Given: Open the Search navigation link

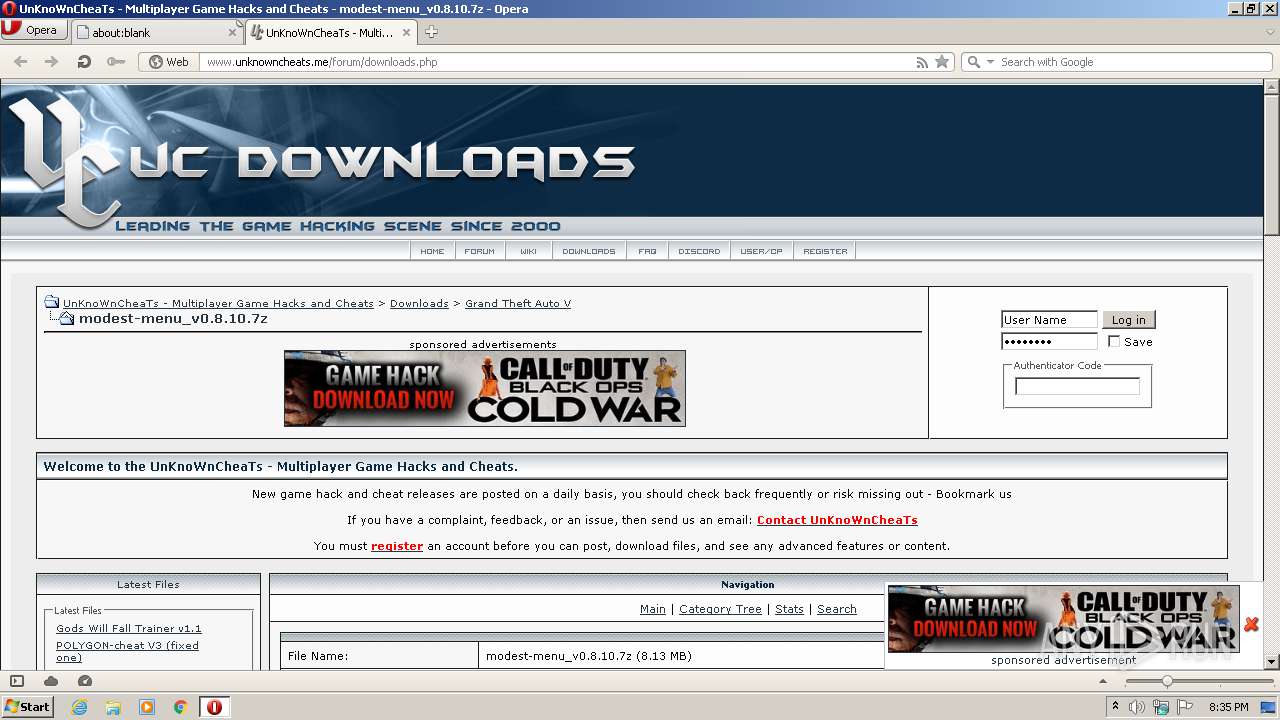Looking at the screenshot, I should point(837,609).
